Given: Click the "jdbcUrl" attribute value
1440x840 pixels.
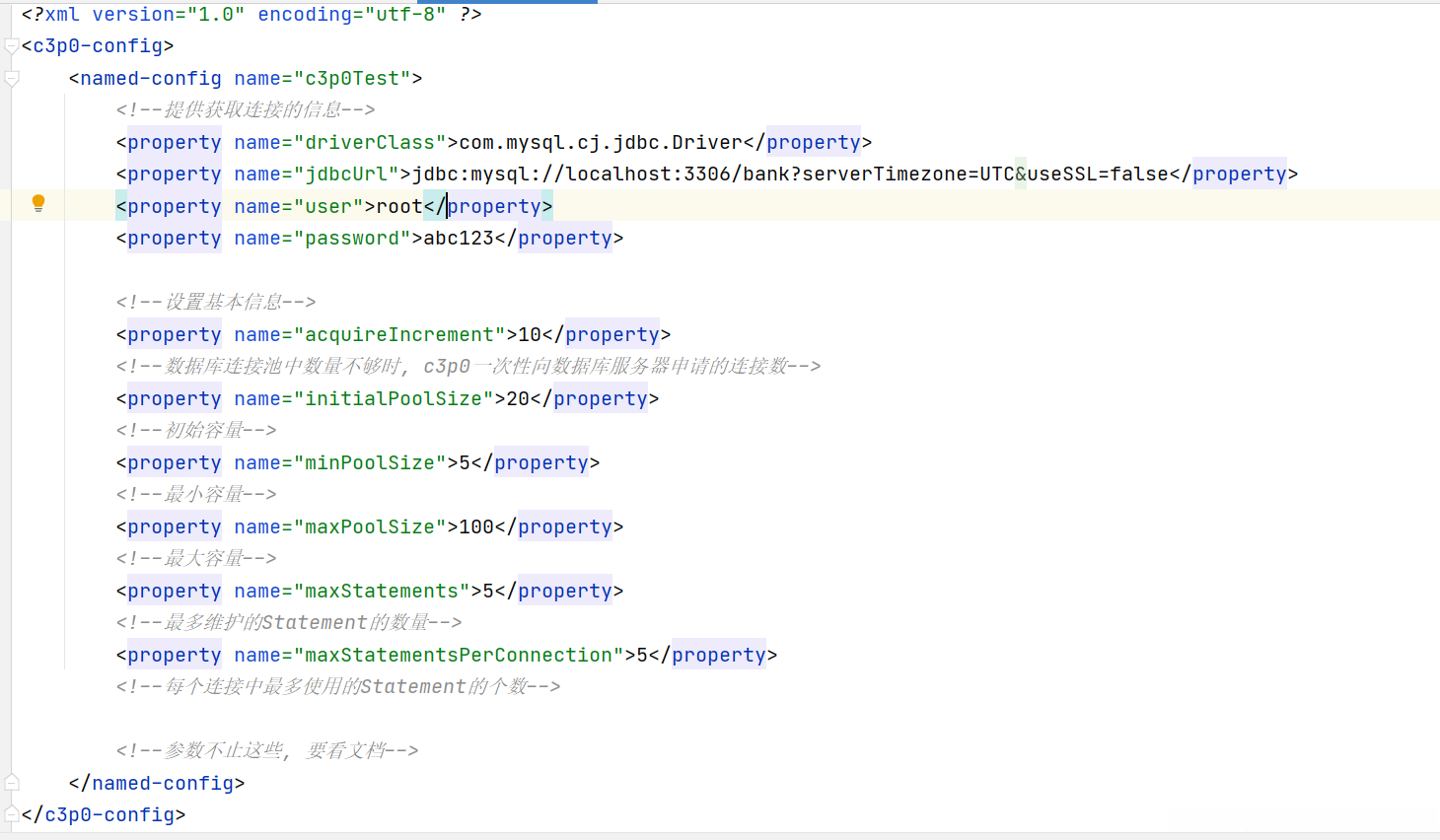Looking at the screenshot, I should point(346,175).
